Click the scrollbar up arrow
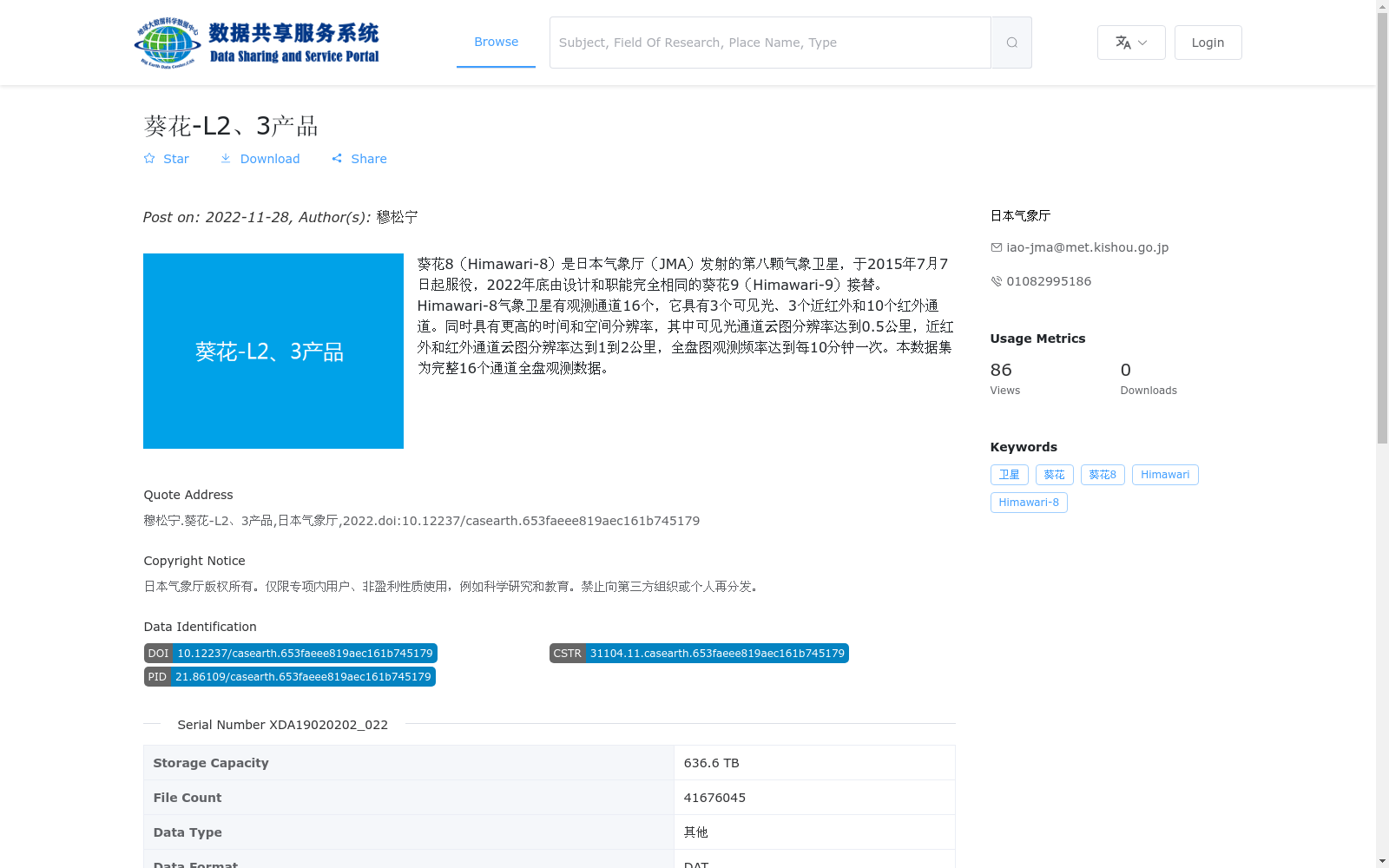The width and height of the screenshot is (1389, 868). 1382,6
